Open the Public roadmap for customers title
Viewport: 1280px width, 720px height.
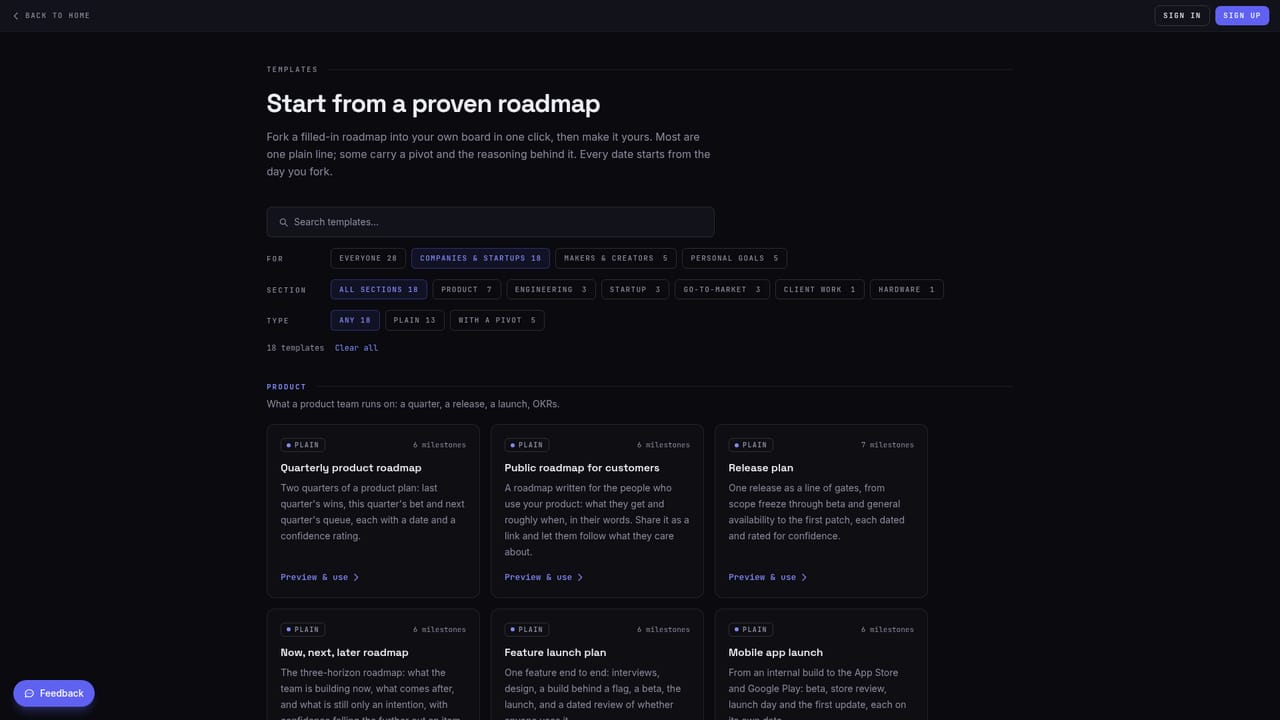coord(582,468)
